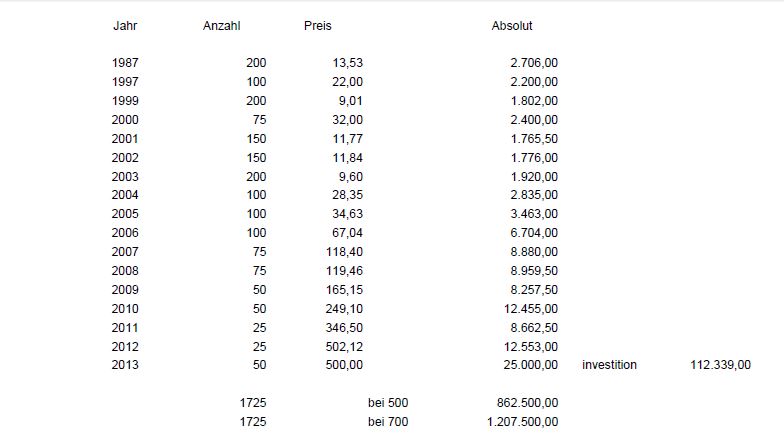
Task: Click the Preis header cell
Action: click(x=317, y=26)
